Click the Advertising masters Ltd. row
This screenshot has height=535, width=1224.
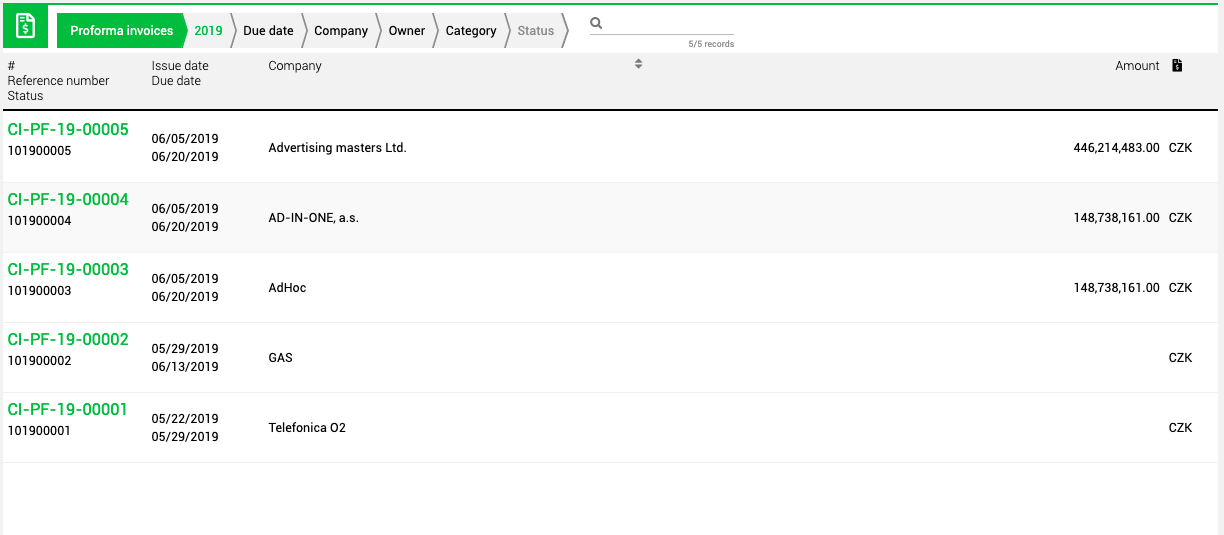click(612, 148)
